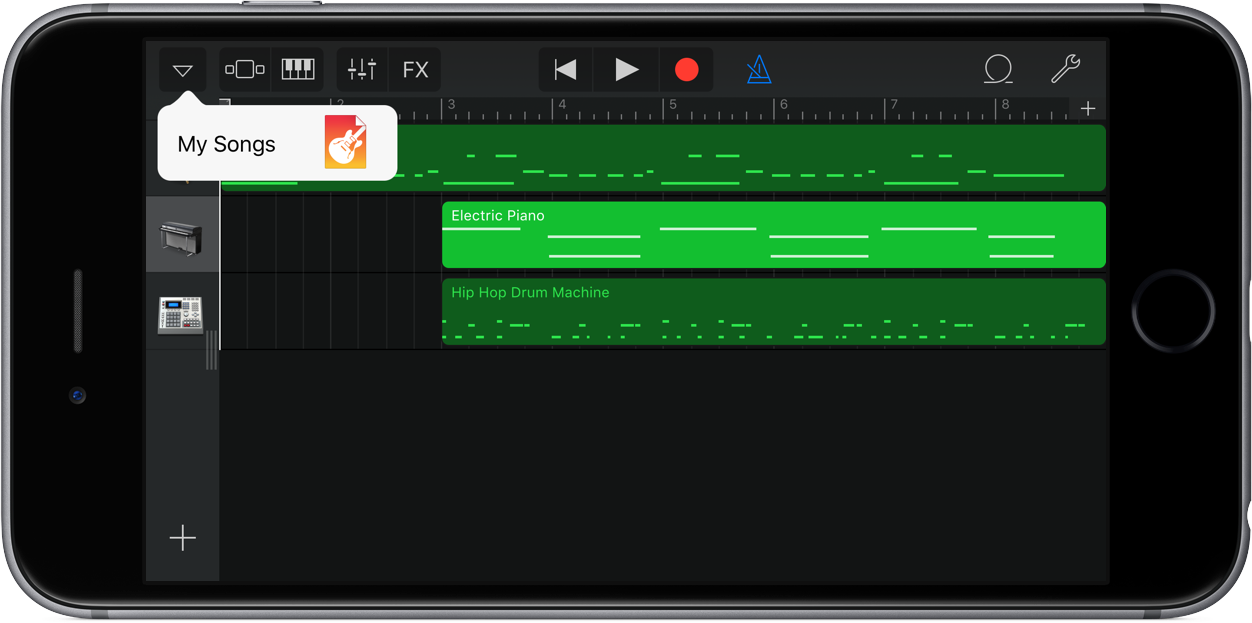Screen dimensions: 1252x623
Task: Grab the track header resize handle
Action: [x=211, y=350]
